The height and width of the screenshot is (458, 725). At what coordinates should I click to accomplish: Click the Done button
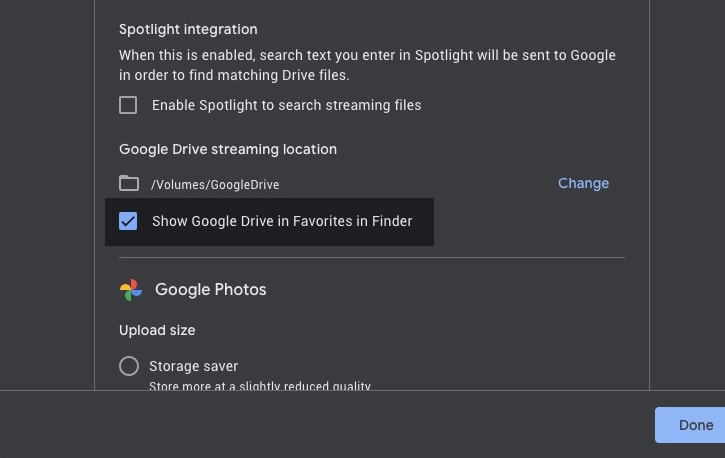690,425
